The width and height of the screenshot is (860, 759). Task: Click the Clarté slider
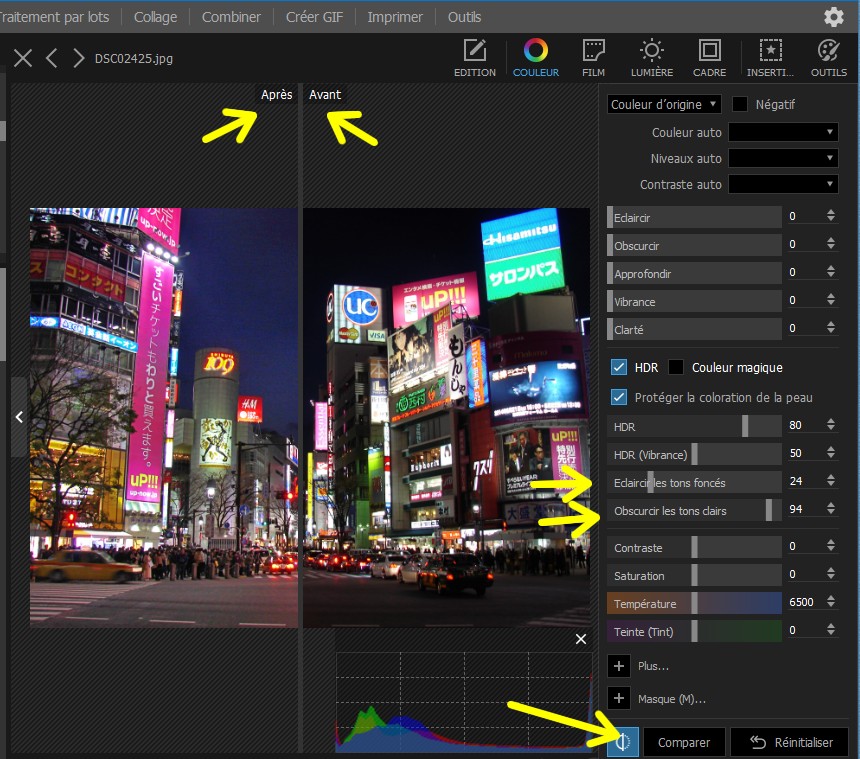(694, 329)
